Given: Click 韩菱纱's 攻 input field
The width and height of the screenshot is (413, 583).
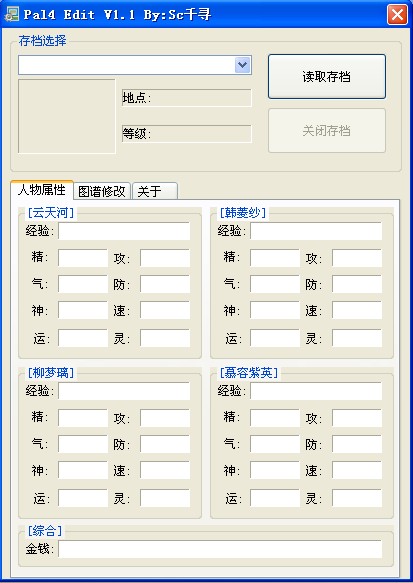Looking at the screenshot, I should click(x=357, y=258).
